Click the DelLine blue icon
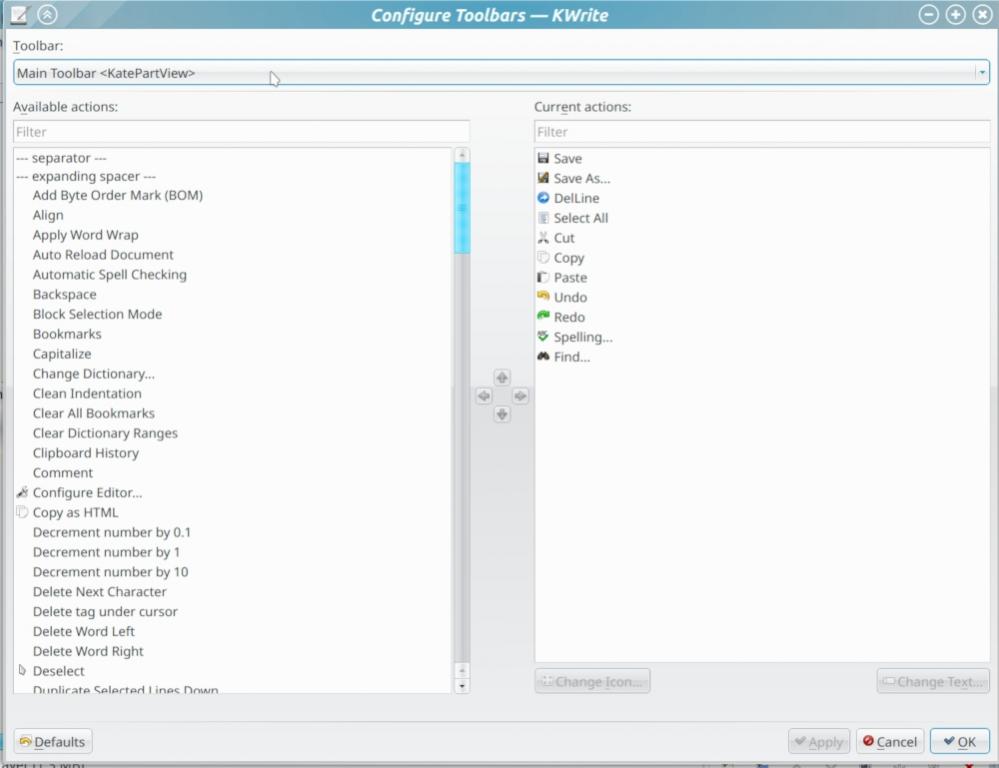 pos(543,198)
